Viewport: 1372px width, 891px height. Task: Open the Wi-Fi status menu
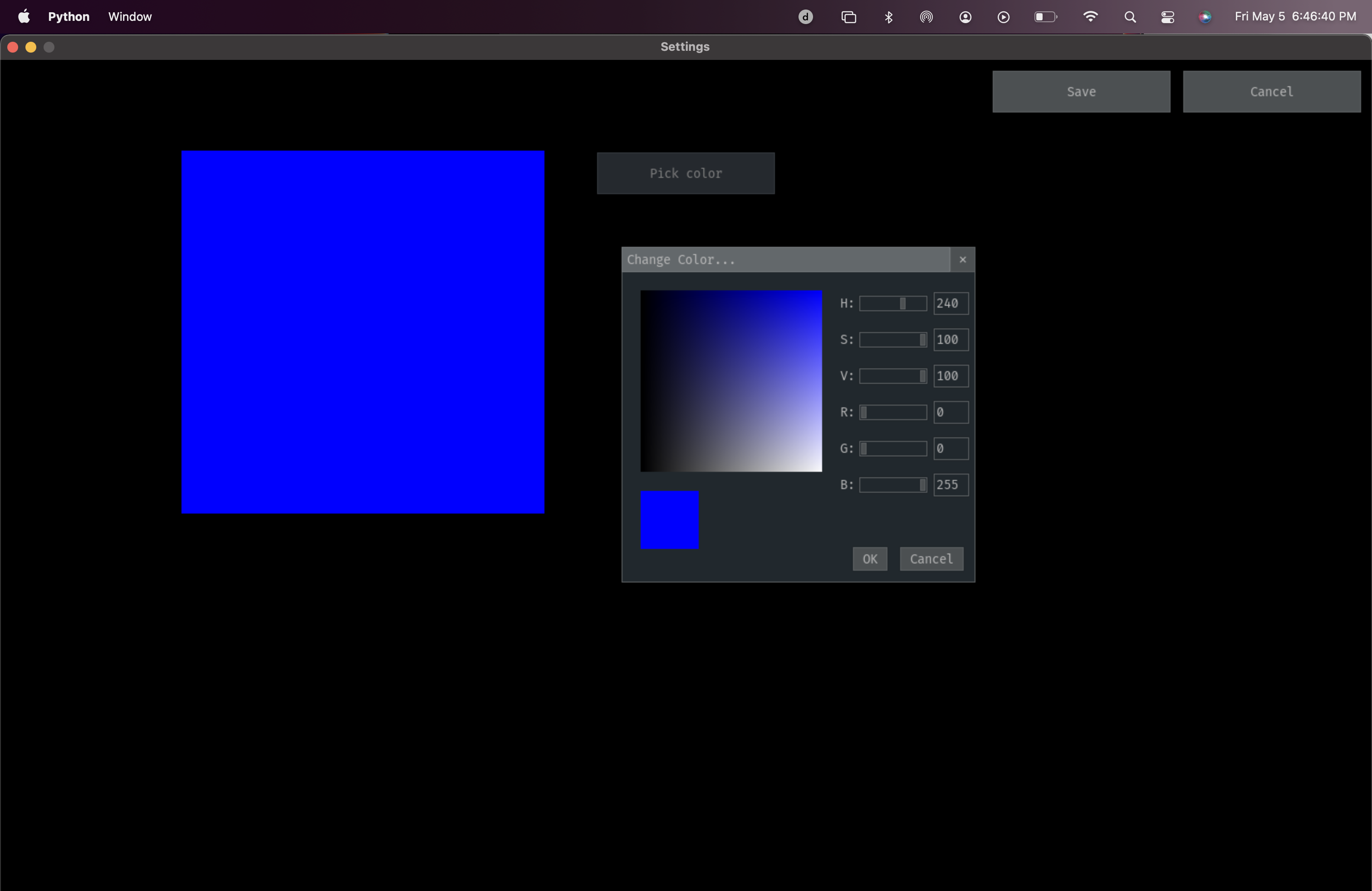tap(1091, 16)
